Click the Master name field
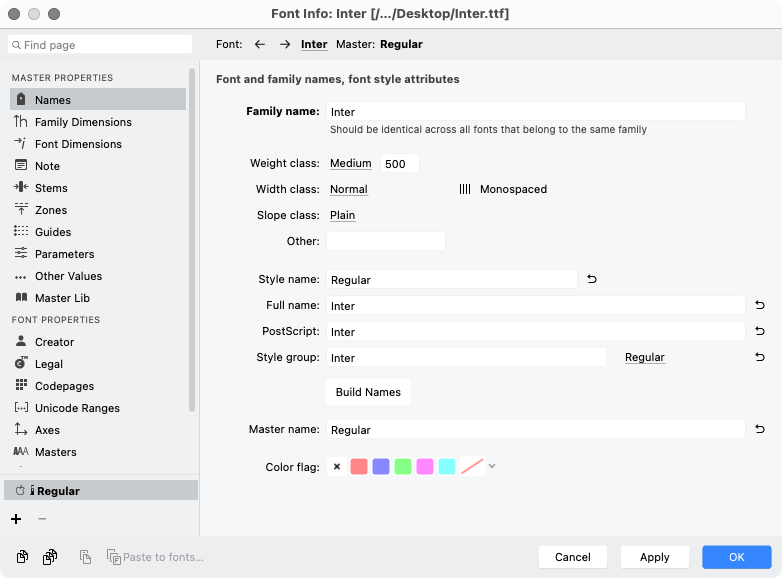 (x=536, y=429)
